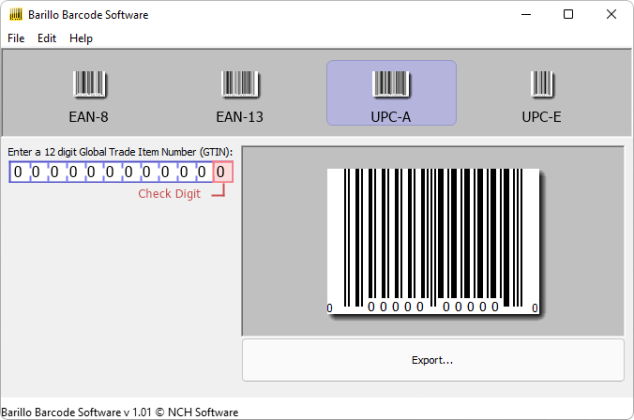Viewport: 634px width, 420px height.
Task: Select the UPC-A barcode type
Action: point(391,93)
